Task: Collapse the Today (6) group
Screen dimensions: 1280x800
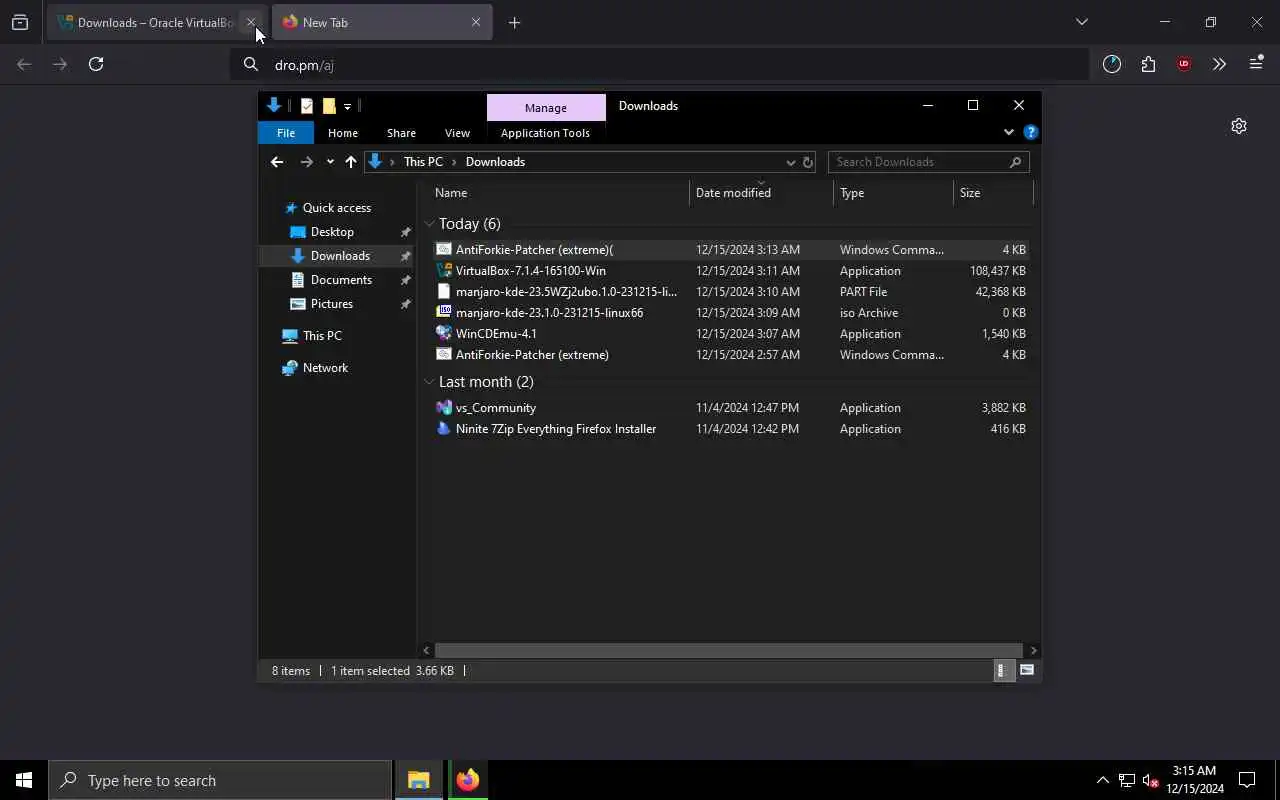Action: (429, 224)
